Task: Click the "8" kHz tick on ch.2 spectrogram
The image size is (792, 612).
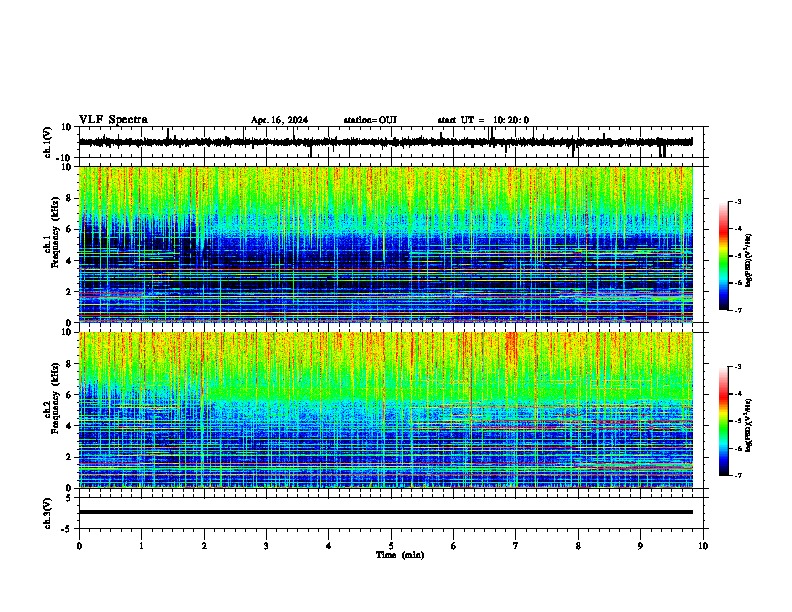Action: coord(69,364)
